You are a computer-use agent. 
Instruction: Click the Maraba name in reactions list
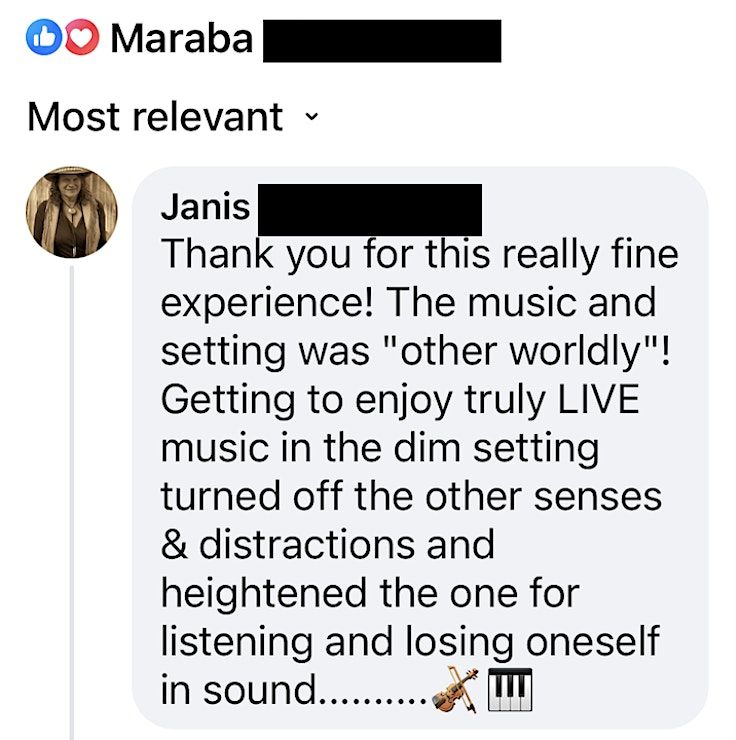[182, 39]
